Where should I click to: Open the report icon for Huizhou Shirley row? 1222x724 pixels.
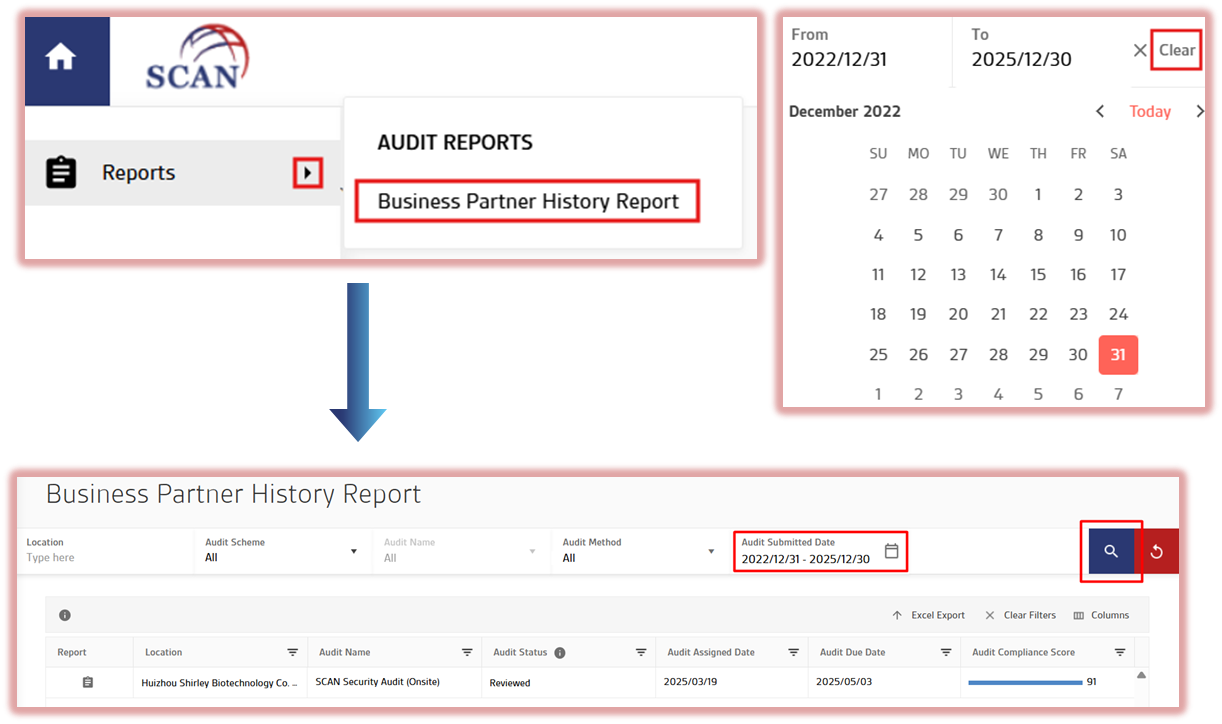[x=88, y=682]
